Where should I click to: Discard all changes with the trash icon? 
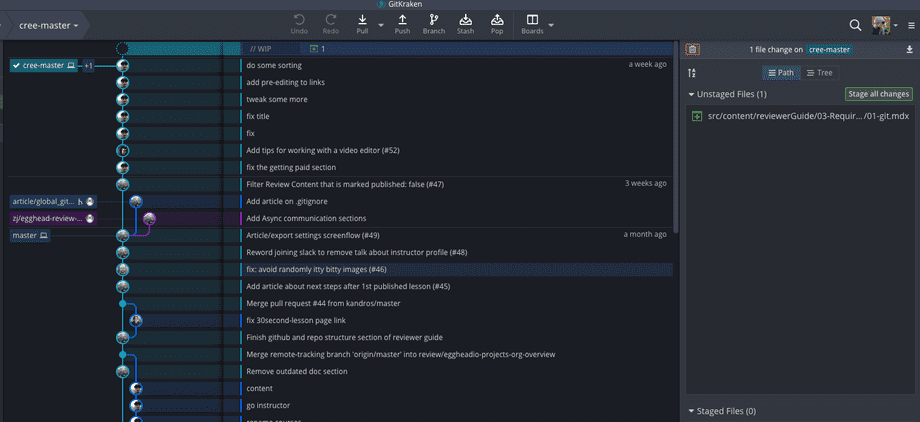point(692,50)
